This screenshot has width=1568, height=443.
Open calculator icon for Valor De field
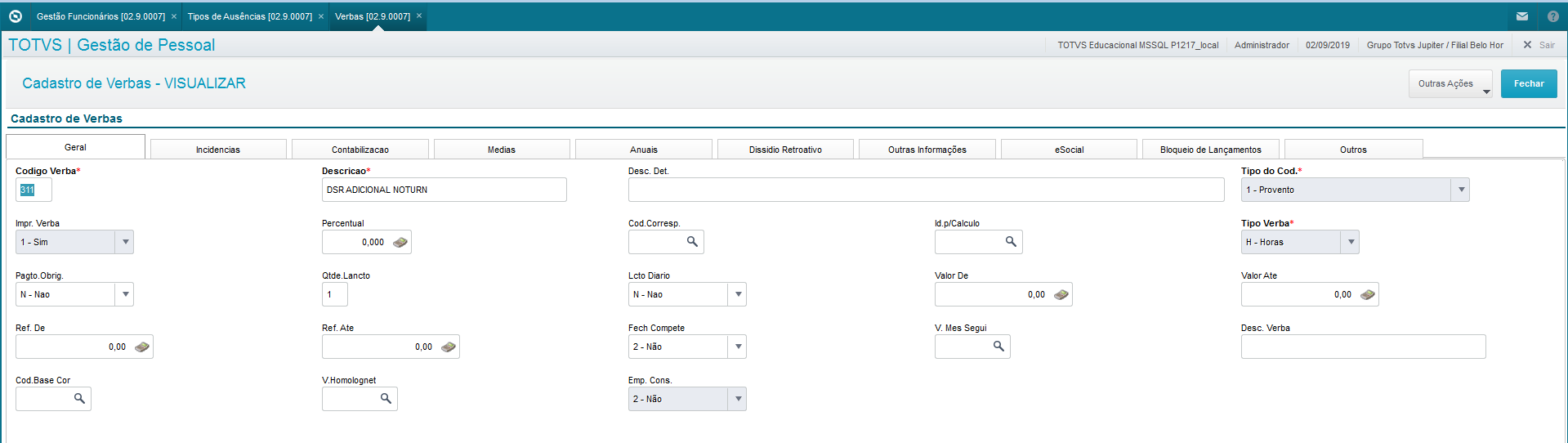tap(1061, 294)
